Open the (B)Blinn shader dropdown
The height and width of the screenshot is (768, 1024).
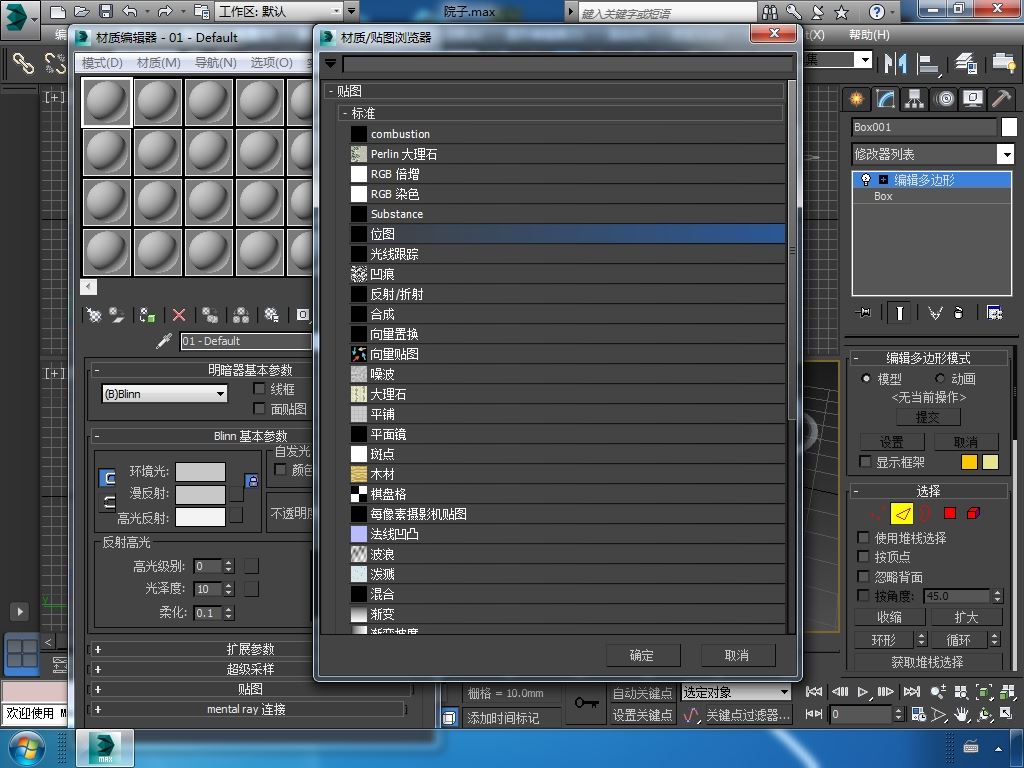[x=165, y=394]
